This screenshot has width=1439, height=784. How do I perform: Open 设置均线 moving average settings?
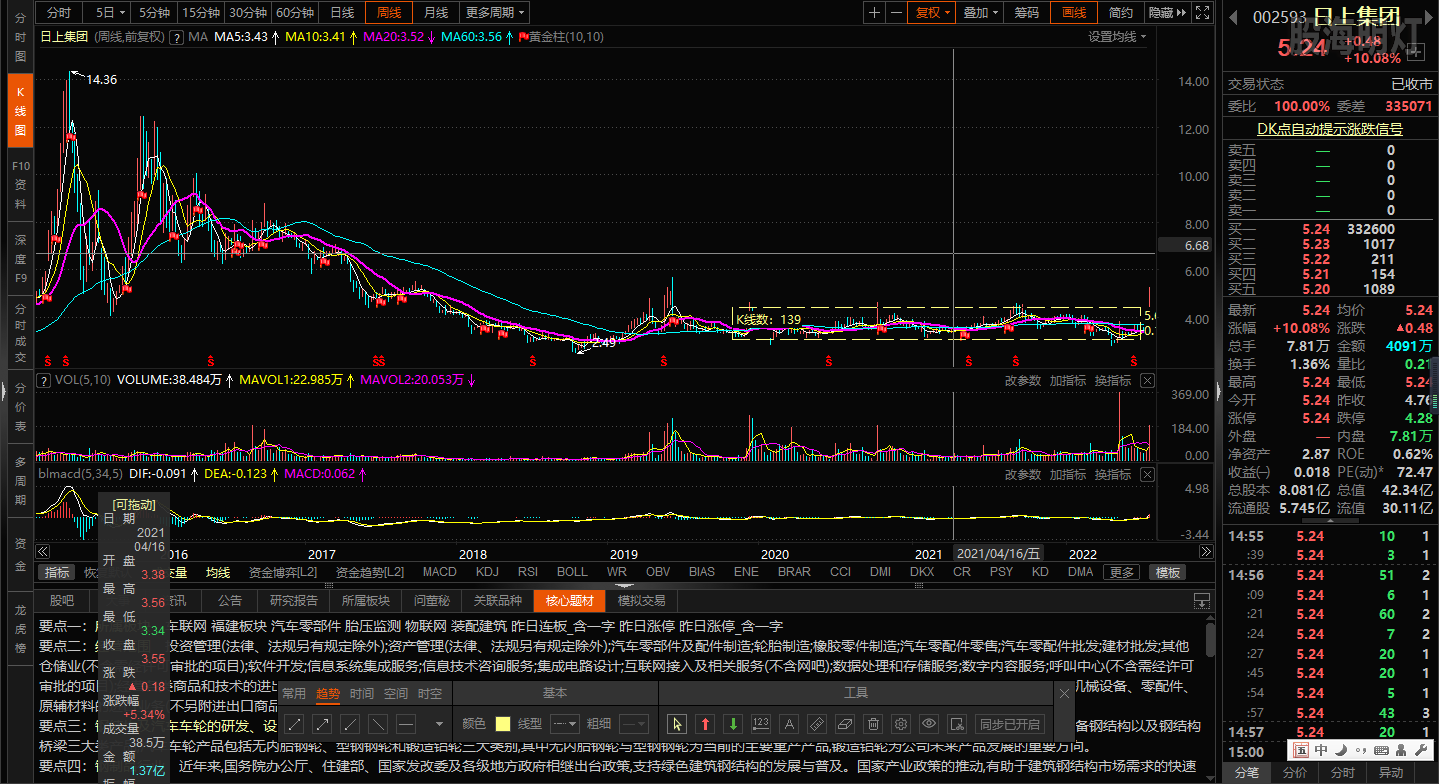tap(1117, 37)
